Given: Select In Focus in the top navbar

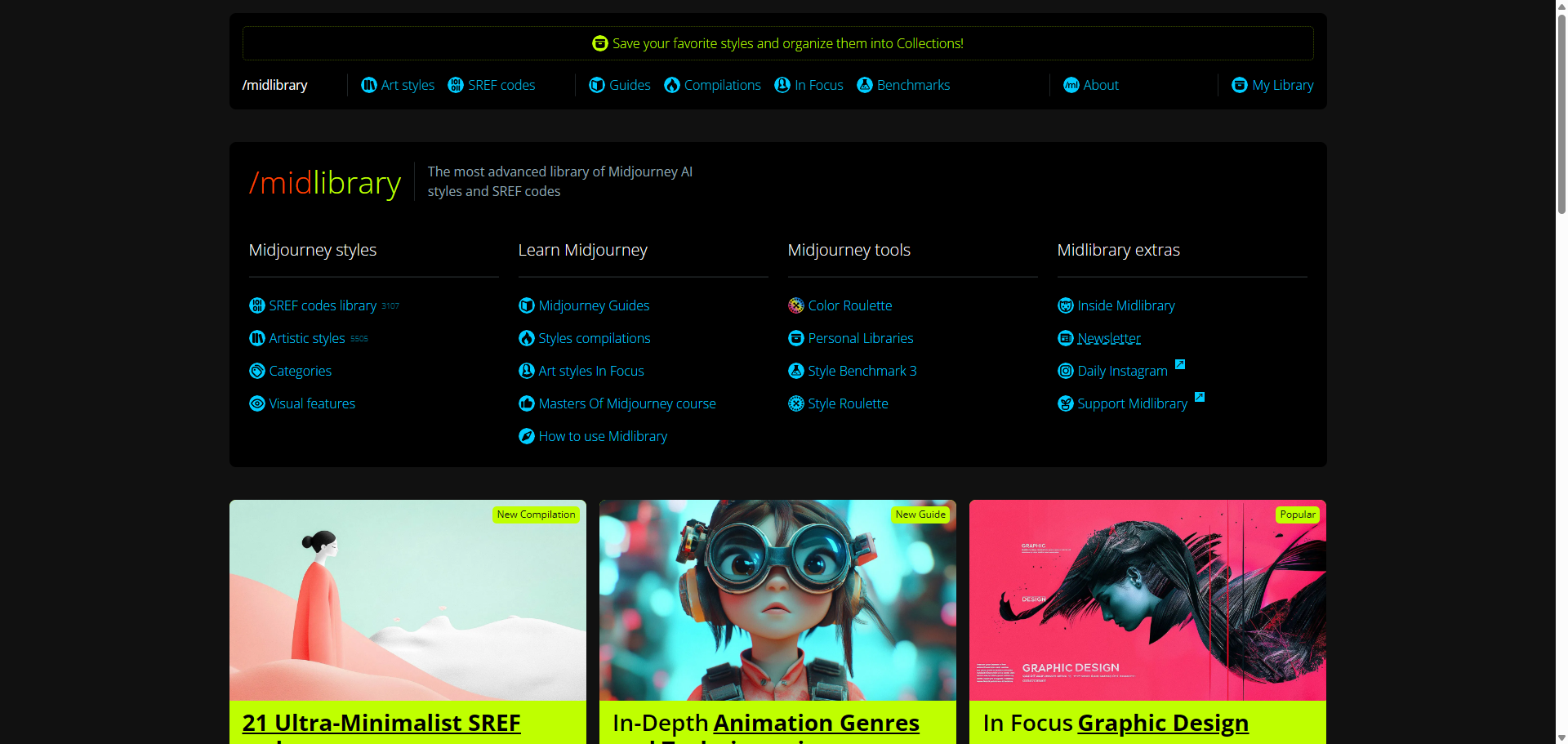Looking at the screenshot, I should click(x=808, y=85).
